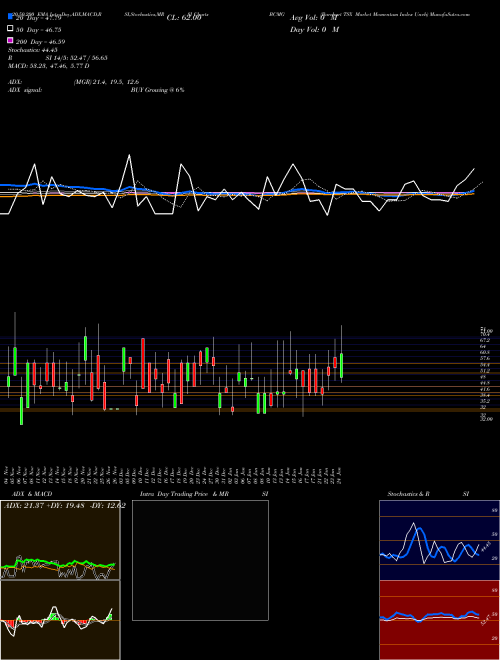Click the 'SI 14/3: 52.47 / 56.63' value
Image resolution: width=500 pixels, height=660 pixels.
pyautogui.click(x=77, y=58)
